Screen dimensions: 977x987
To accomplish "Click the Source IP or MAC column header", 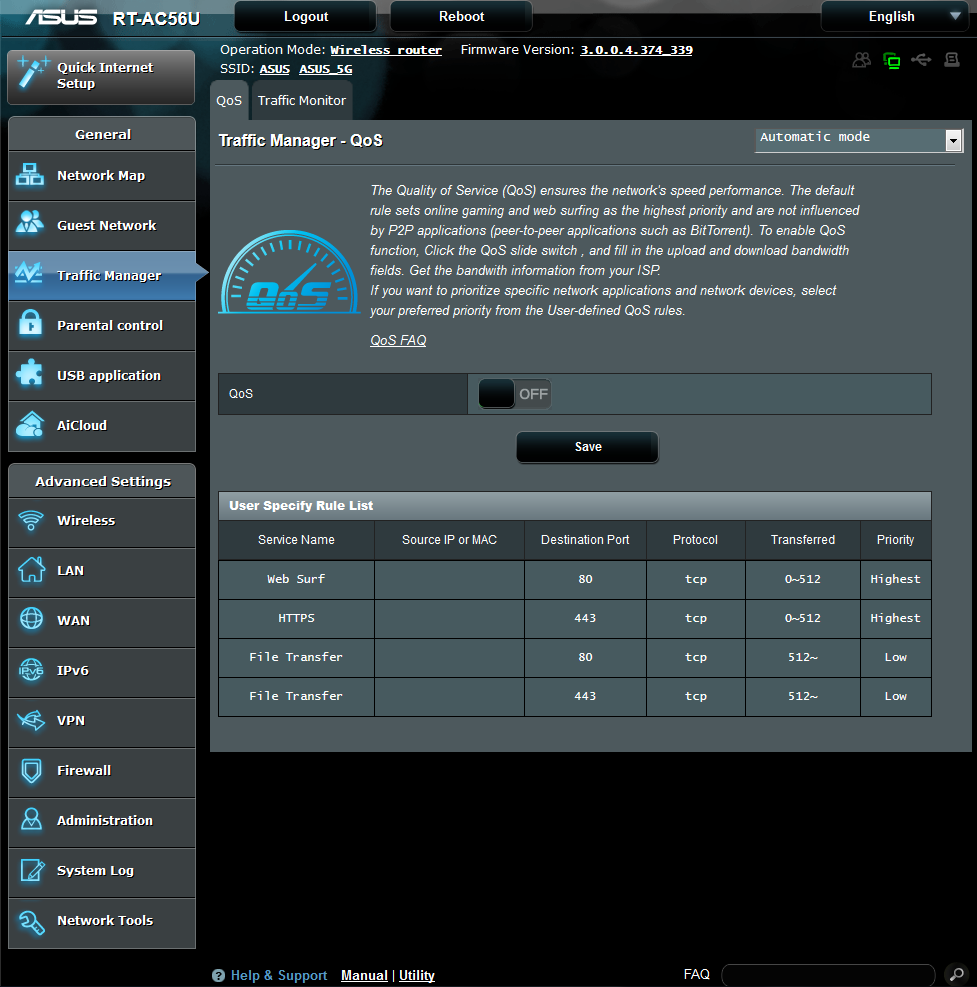I will click(449, 540).
